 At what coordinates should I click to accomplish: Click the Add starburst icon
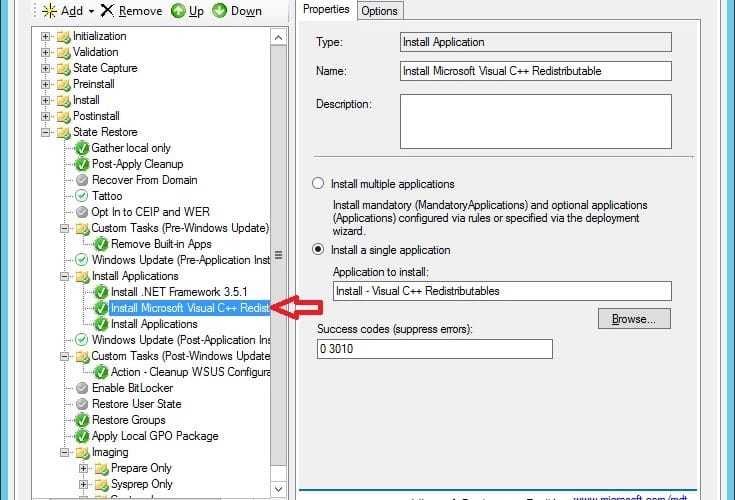point(50,10)
